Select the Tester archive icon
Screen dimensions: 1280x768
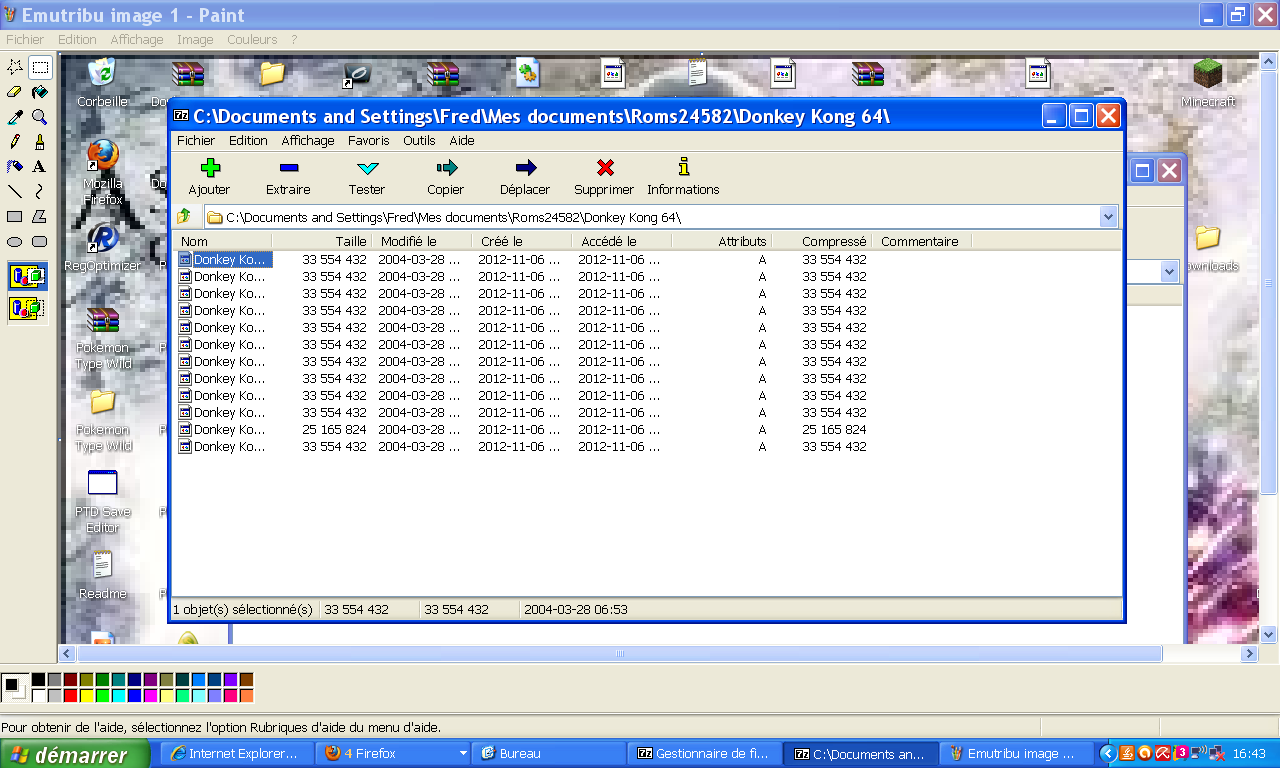pos(366,175)
